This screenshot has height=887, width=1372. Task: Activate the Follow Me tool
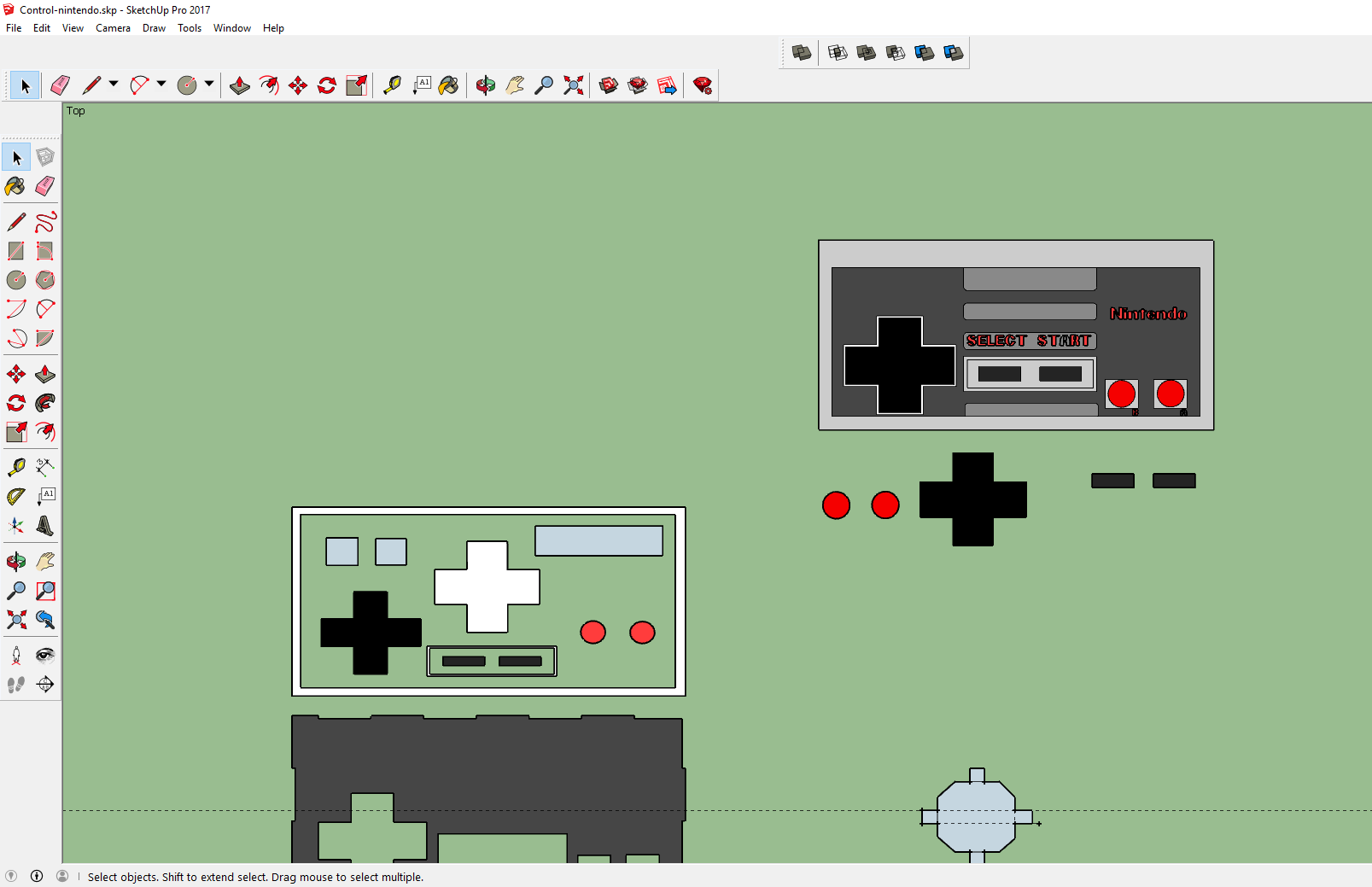pyautogui.click(x=45, y=403)
